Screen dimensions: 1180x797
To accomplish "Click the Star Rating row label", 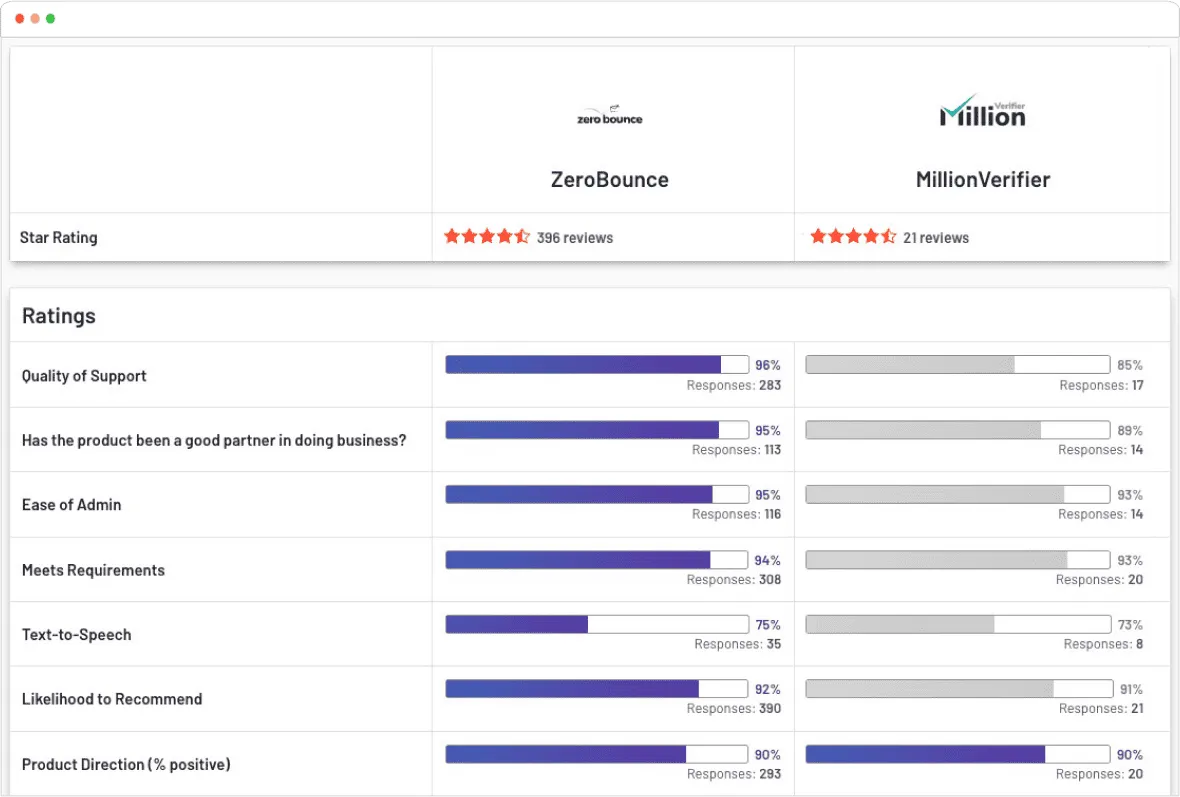I will coord(58,237).
